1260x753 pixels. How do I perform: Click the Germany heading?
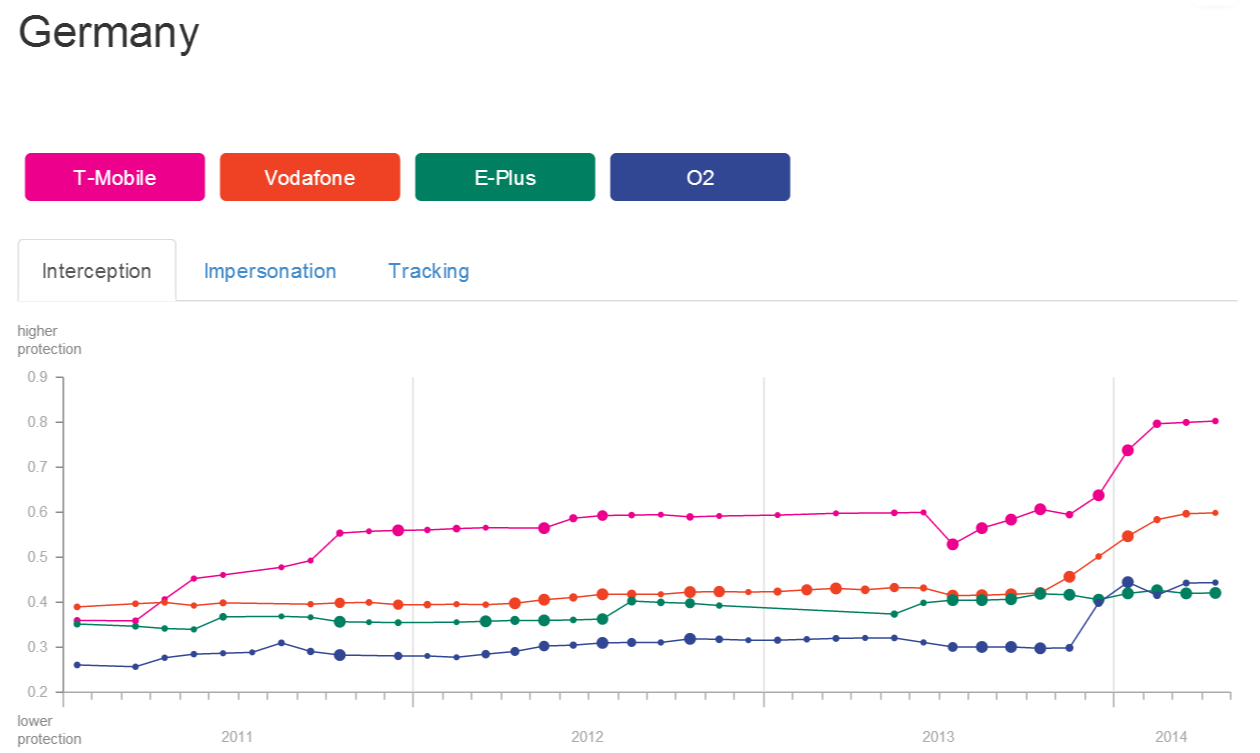click(x=109, y=35)
